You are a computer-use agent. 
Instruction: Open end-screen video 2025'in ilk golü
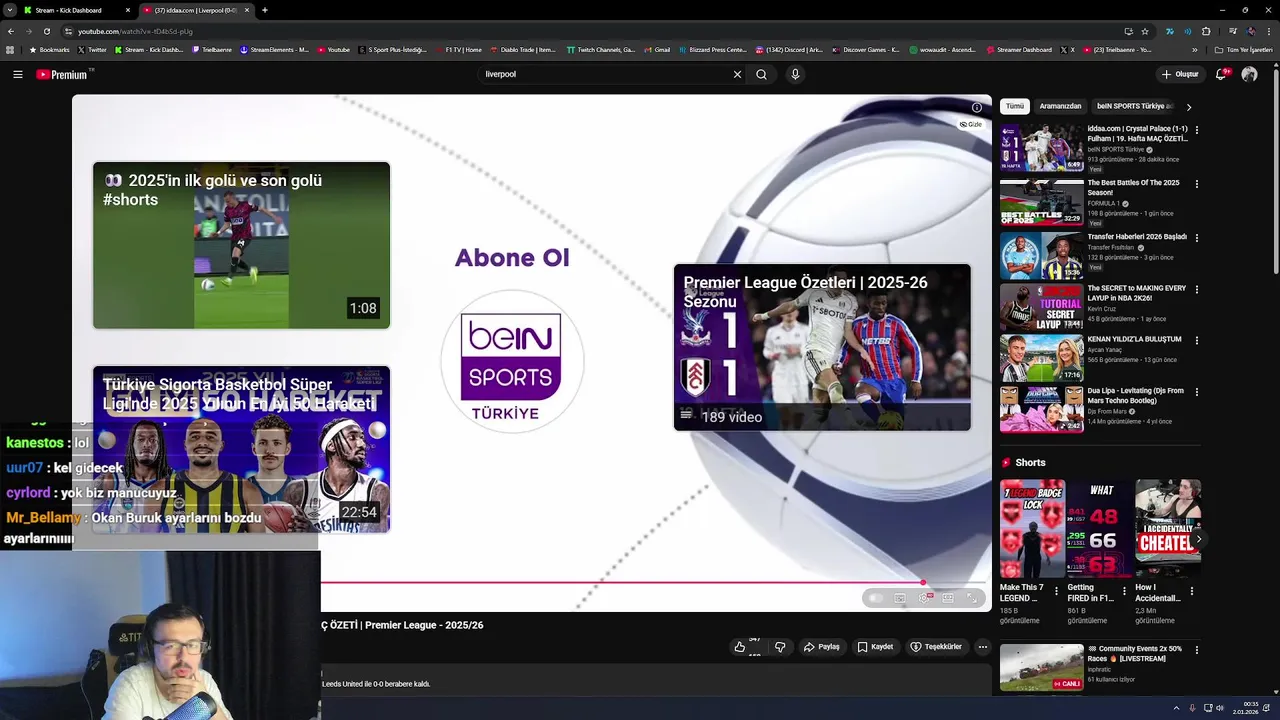coord(241,245)
